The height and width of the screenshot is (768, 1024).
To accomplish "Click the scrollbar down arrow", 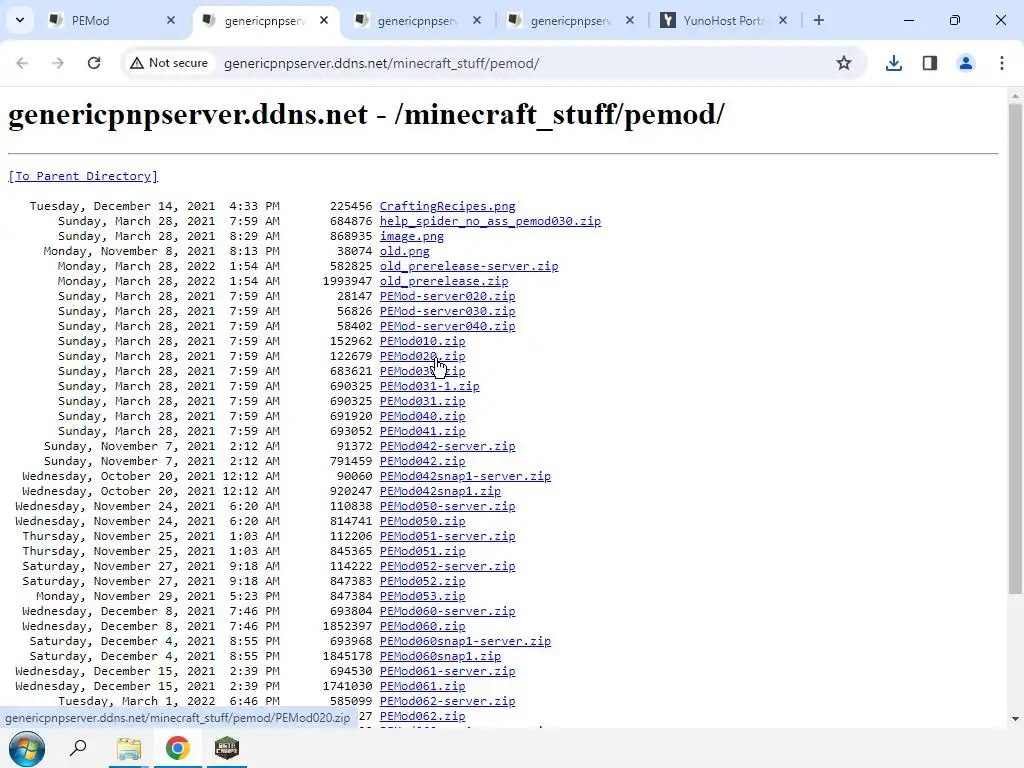I will 1015,719.
